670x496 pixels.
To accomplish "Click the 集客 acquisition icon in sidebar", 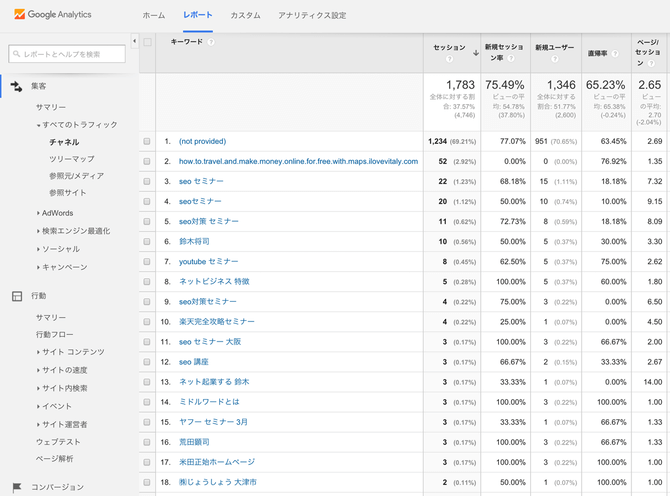I will click(x=17, y=87).
